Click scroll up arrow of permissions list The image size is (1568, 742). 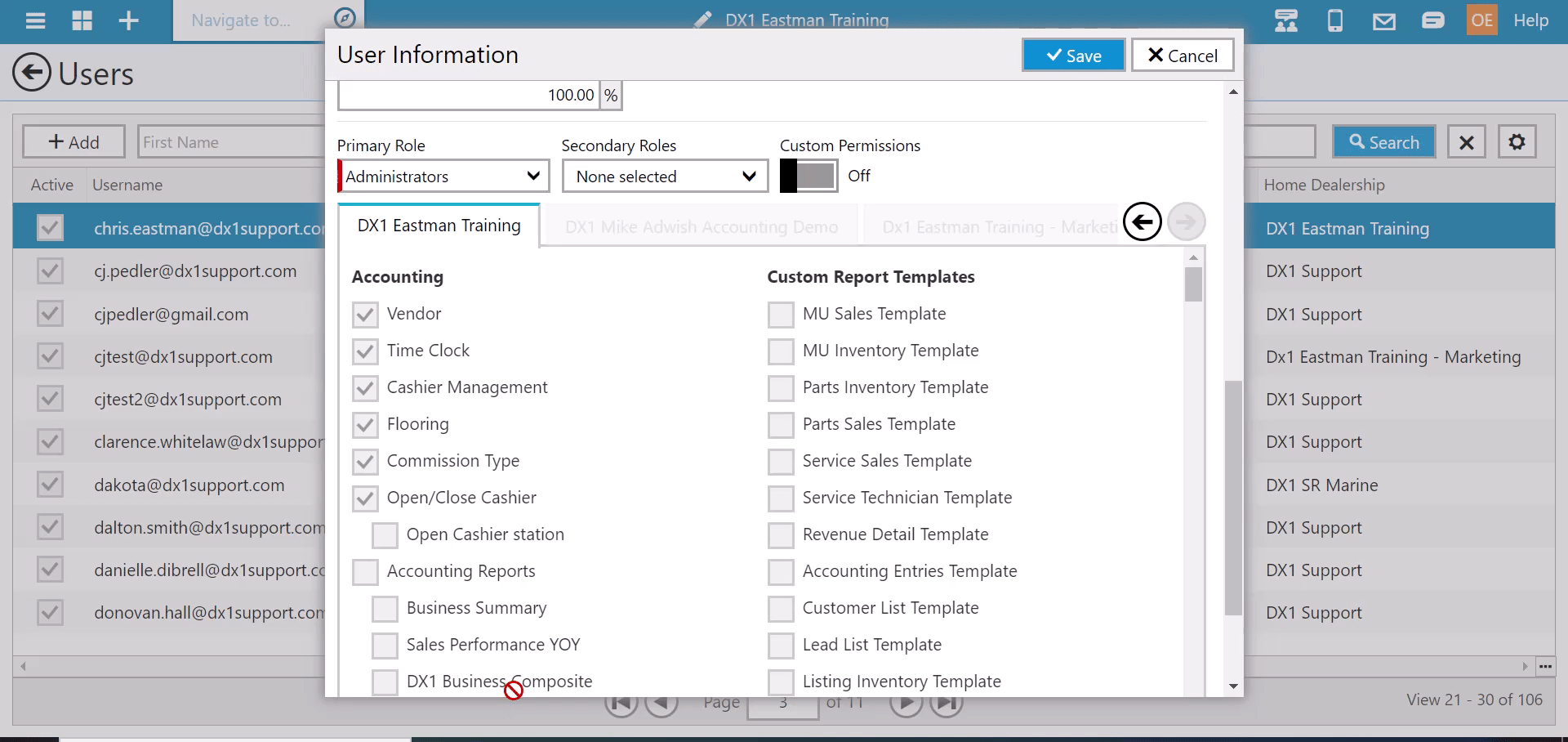click(x=1194, y=257)
